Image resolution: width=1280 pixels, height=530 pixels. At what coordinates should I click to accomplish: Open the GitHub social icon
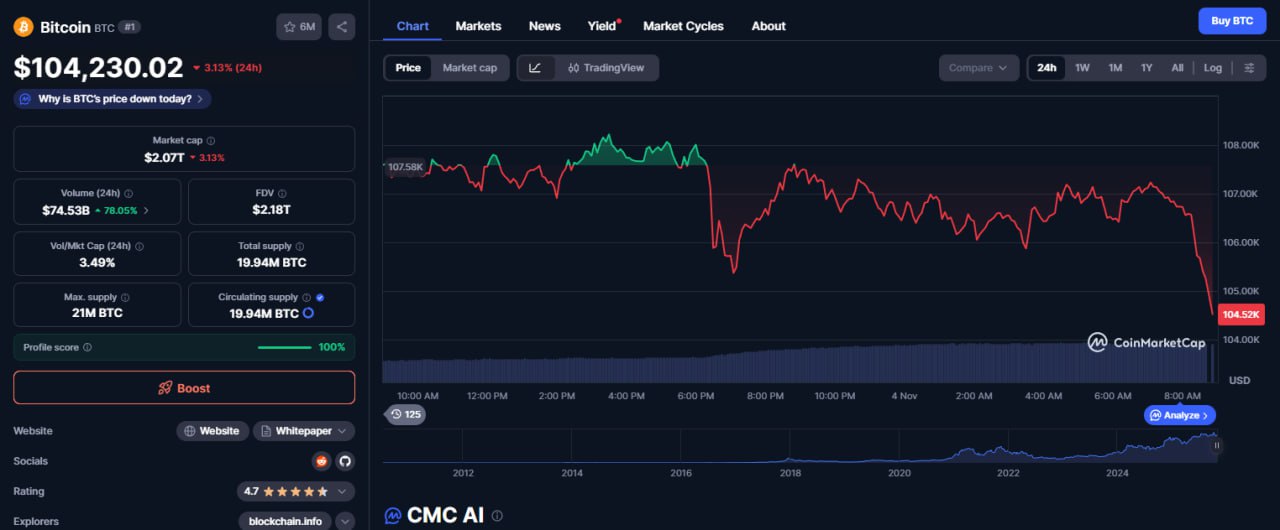345,461
